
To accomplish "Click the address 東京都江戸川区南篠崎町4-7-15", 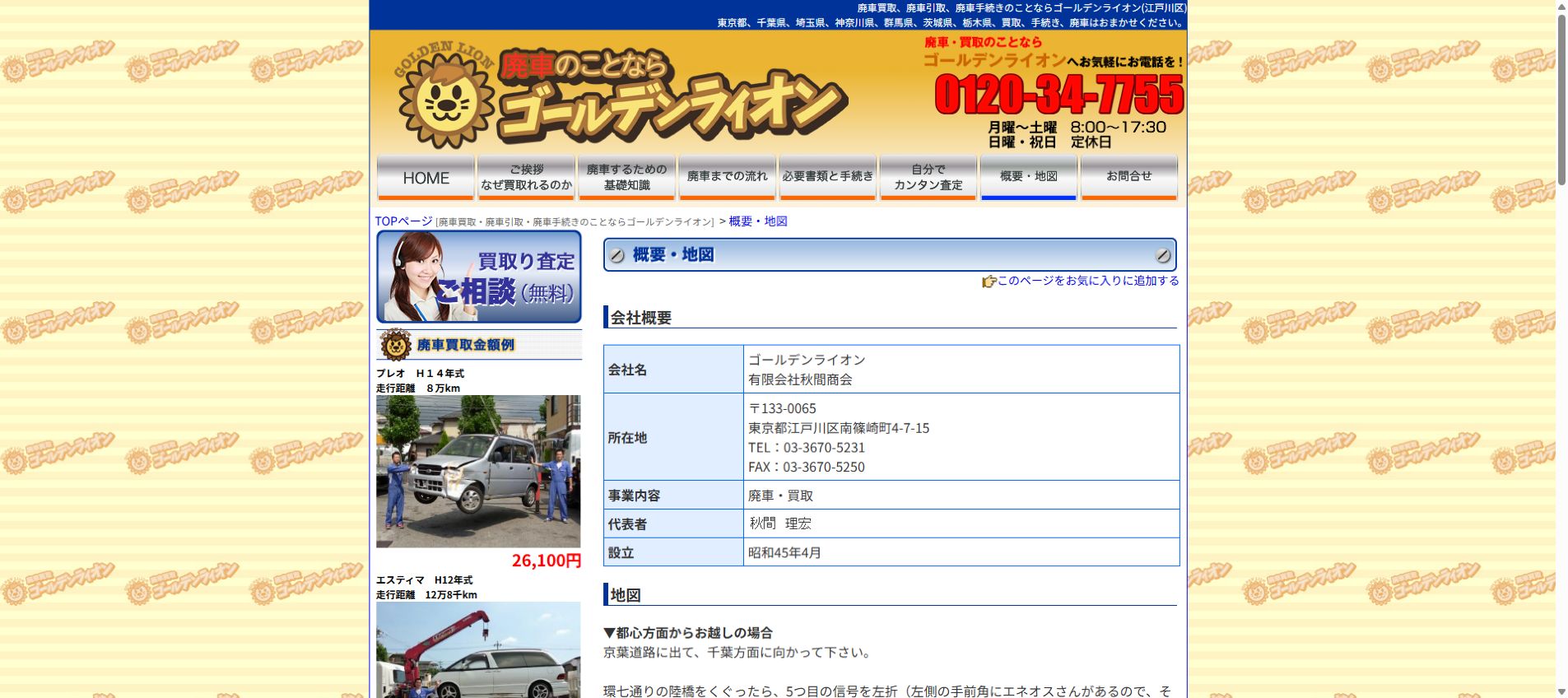I will pos(839,428).
